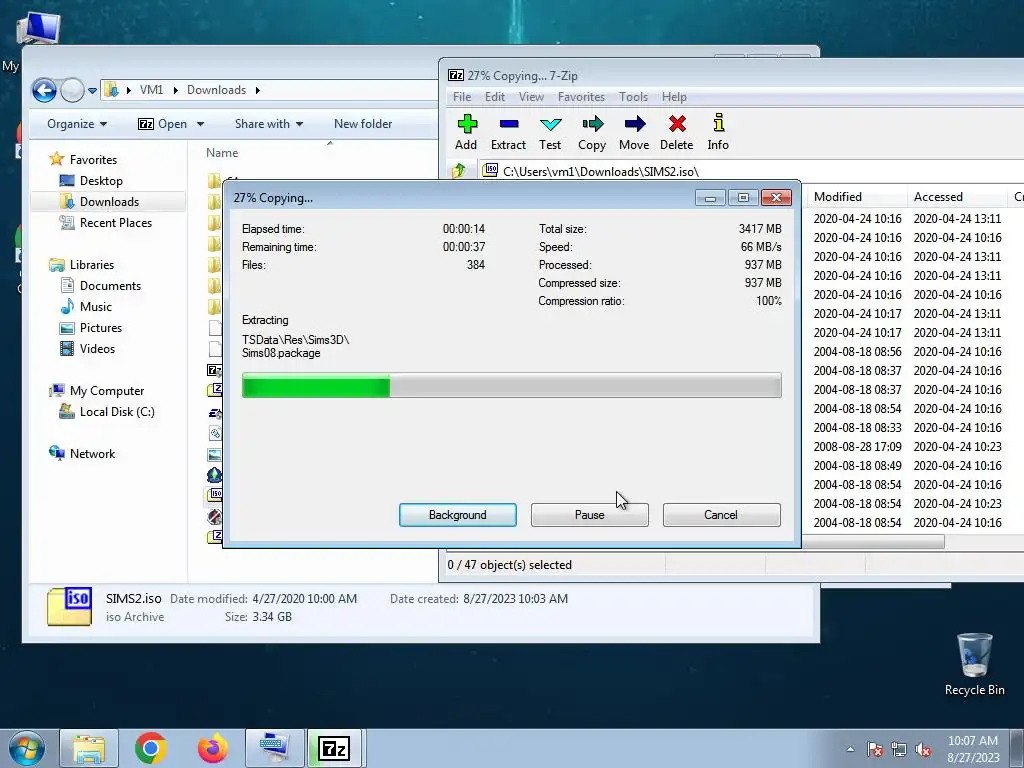Click the taskbar clock 10:07 AM
Screen dimensions: 1024x768
tap(972, 741)
